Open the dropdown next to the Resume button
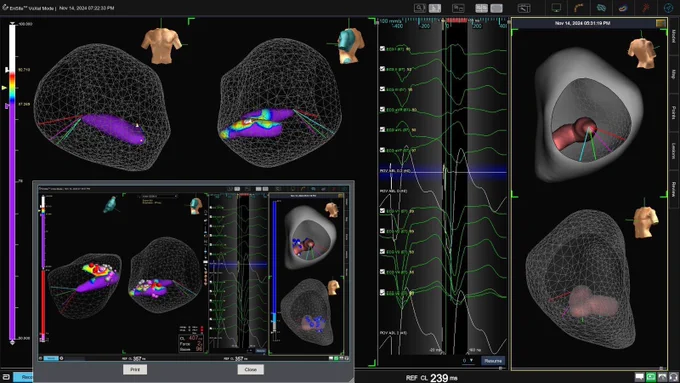The height and width of the screenshot is (383, 680). point(468,360)
